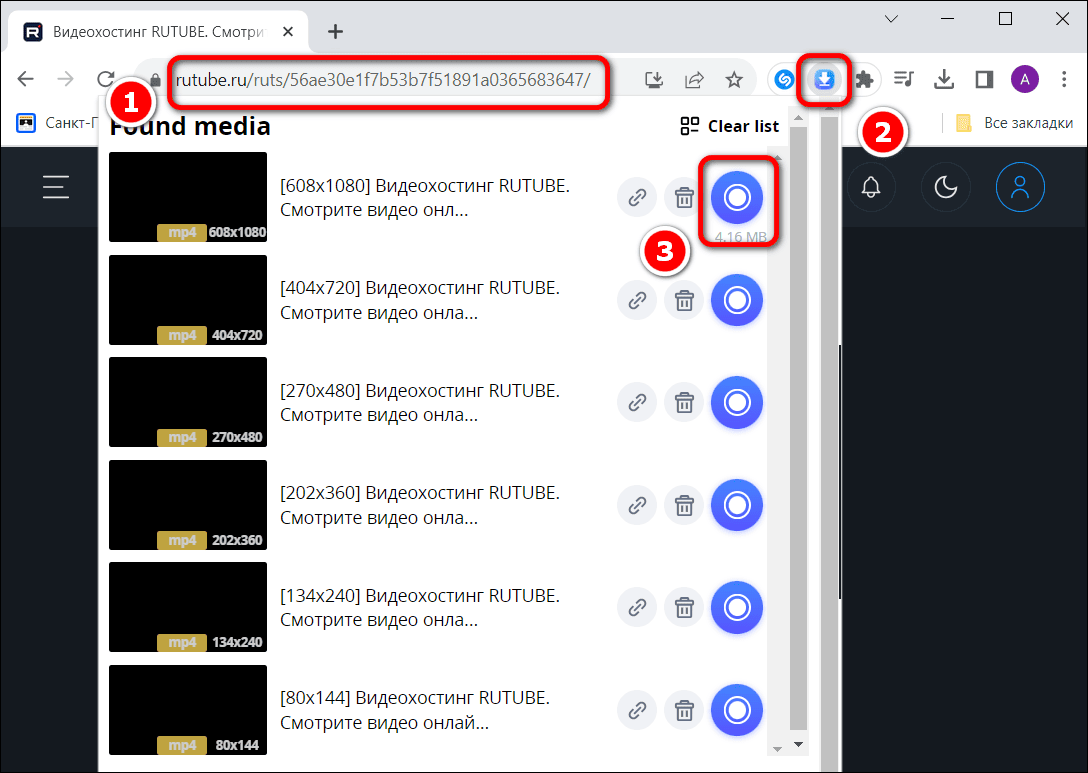This screenshot has width=1088, height=773.
Task: Click the 404x720 mp4 thumbnail
Action: click(188, 300)
